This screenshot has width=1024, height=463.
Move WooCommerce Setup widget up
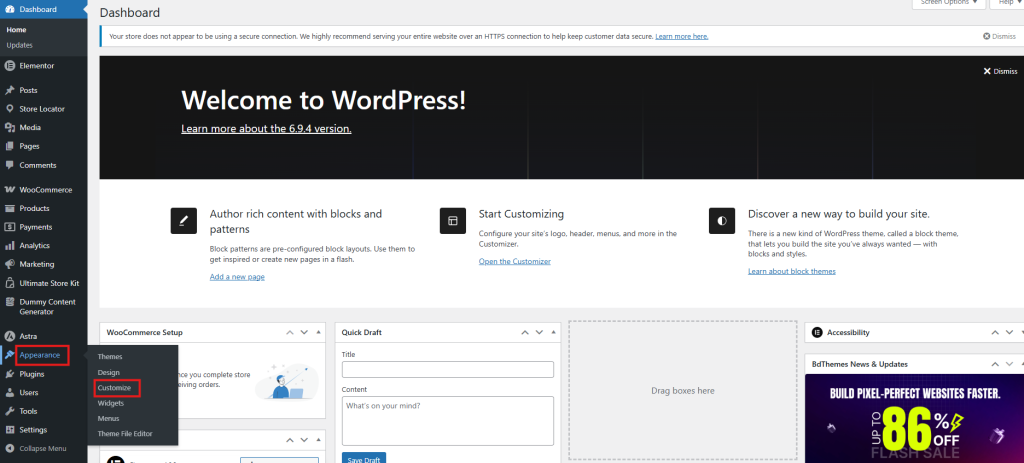(x=290, y=332)
